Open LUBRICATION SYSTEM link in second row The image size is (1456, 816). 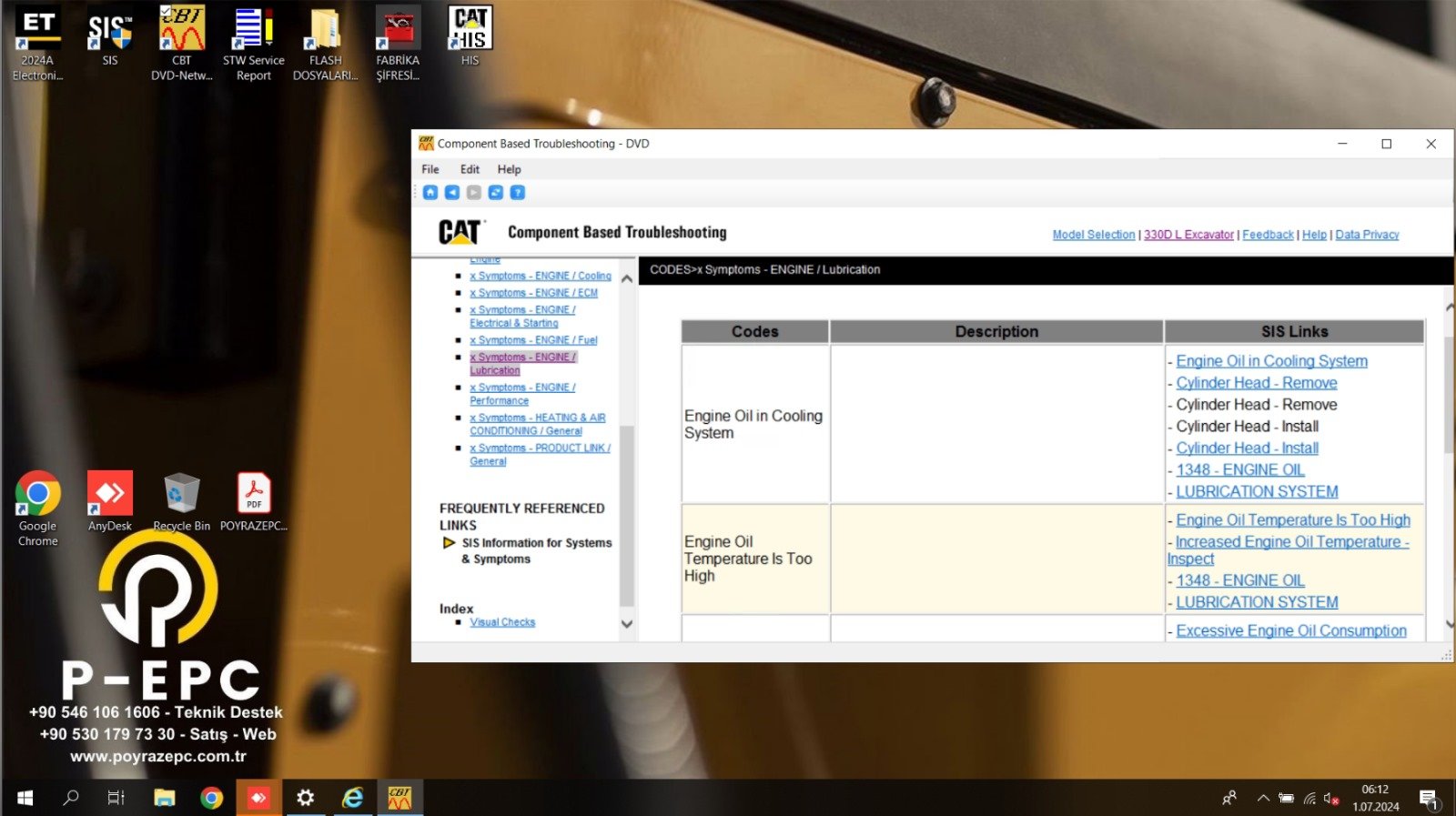pyautogui.click(x=1257, y=602)
